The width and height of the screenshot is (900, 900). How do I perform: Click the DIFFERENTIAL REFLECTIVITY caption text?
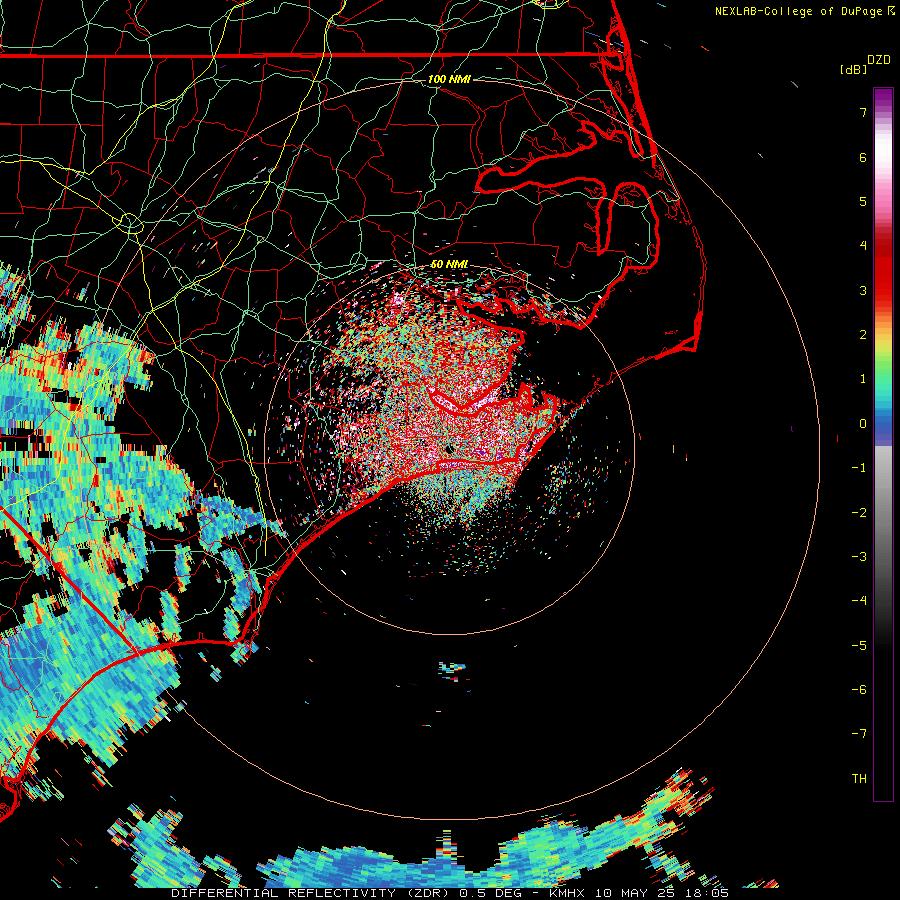(284, 893)
